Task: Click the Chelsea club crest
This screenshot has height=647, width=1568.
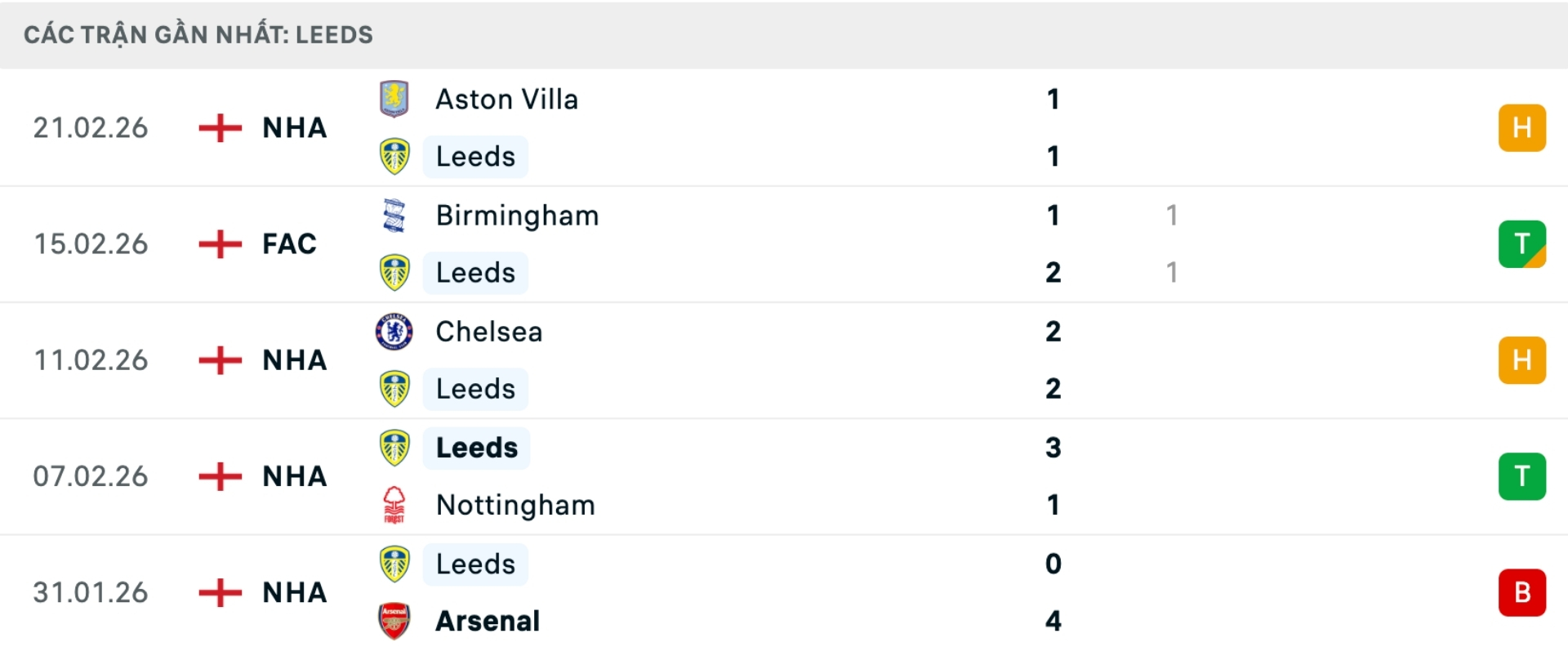Action: click(395, 331)
